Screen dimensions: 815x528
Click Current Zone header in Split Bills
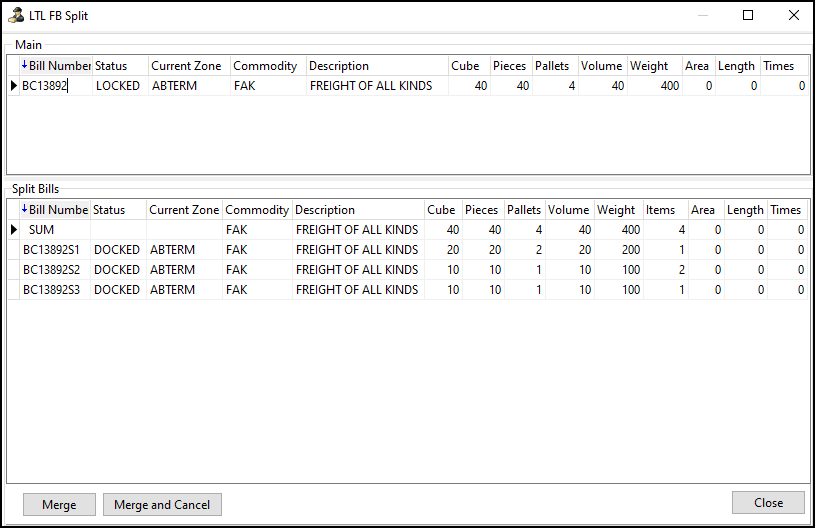point(185,210)
